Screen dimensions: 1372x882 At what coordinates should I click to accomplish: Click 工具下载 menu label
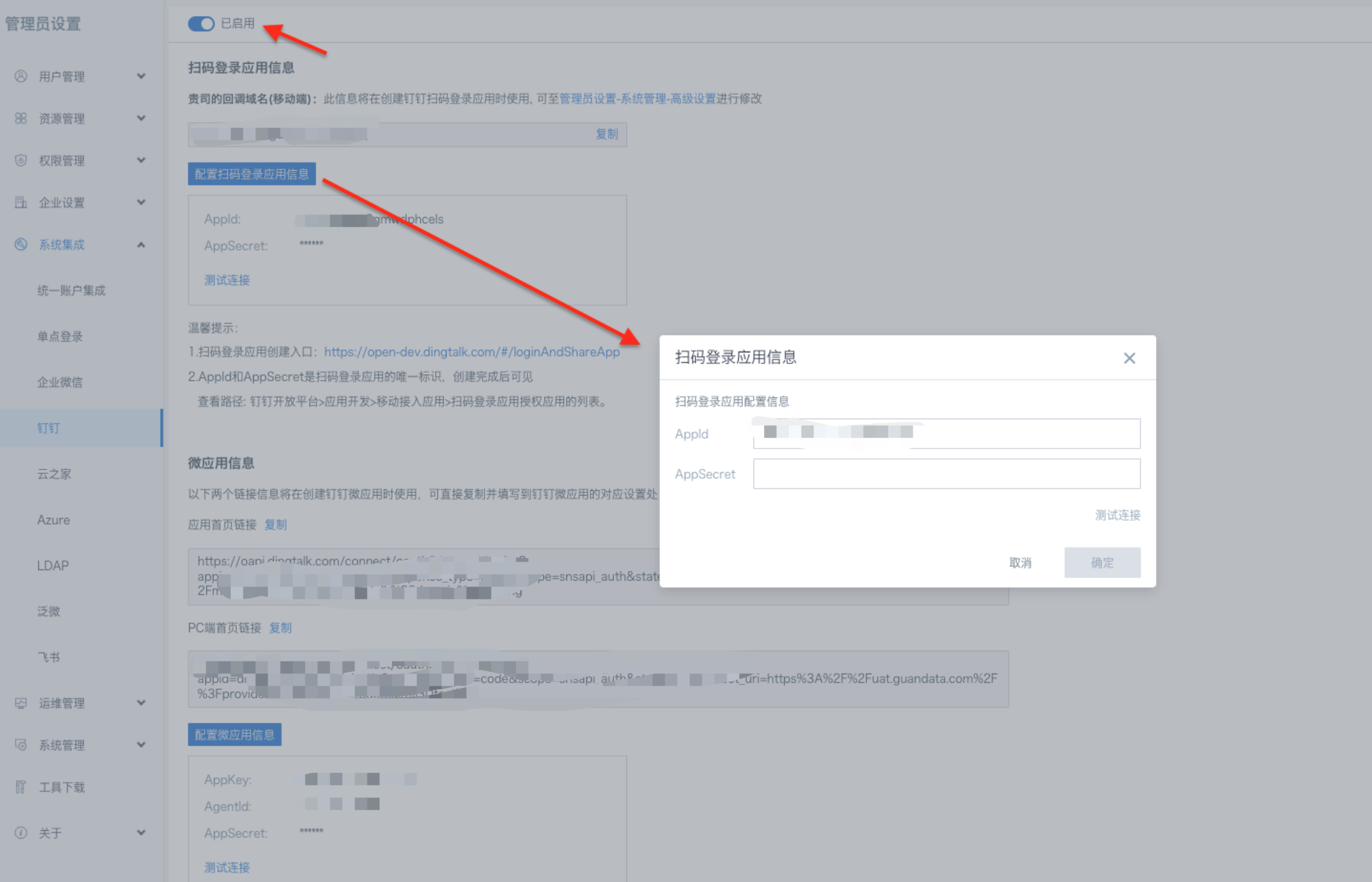coord(62,787)
